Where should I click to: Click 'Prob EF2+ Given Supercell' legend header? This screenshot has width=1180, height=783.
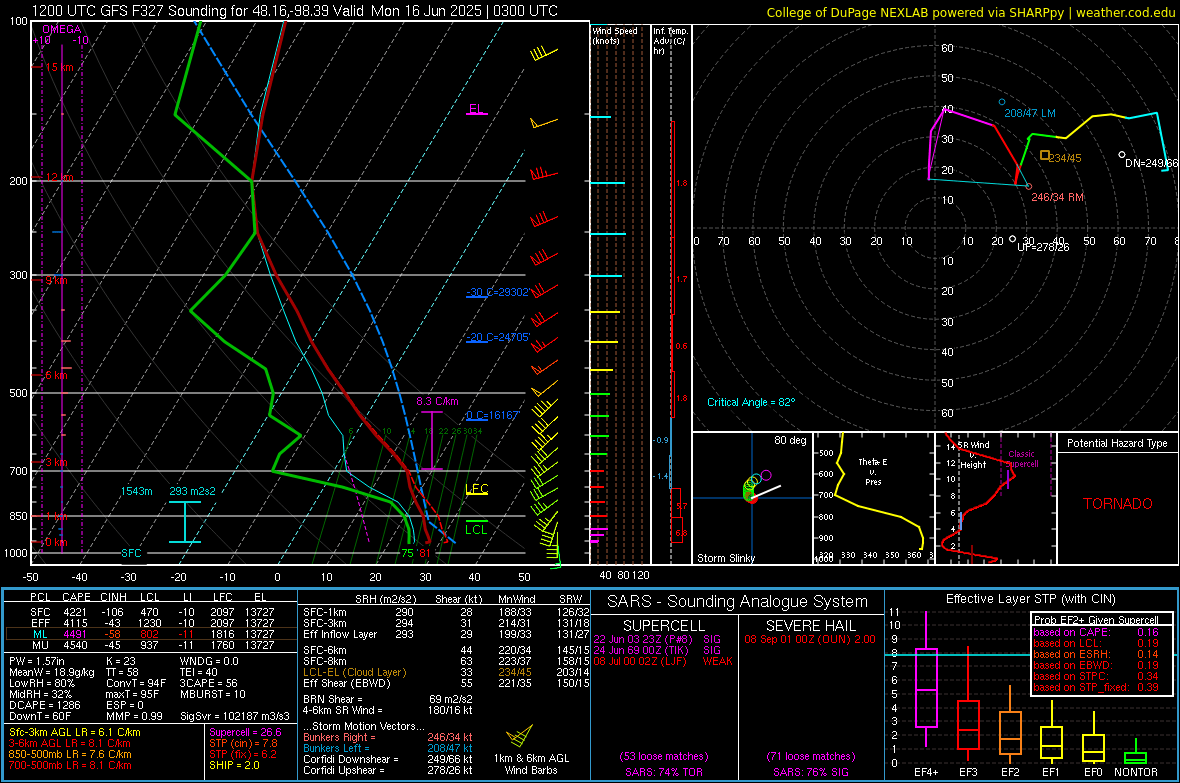click(x=1096, y=620)
